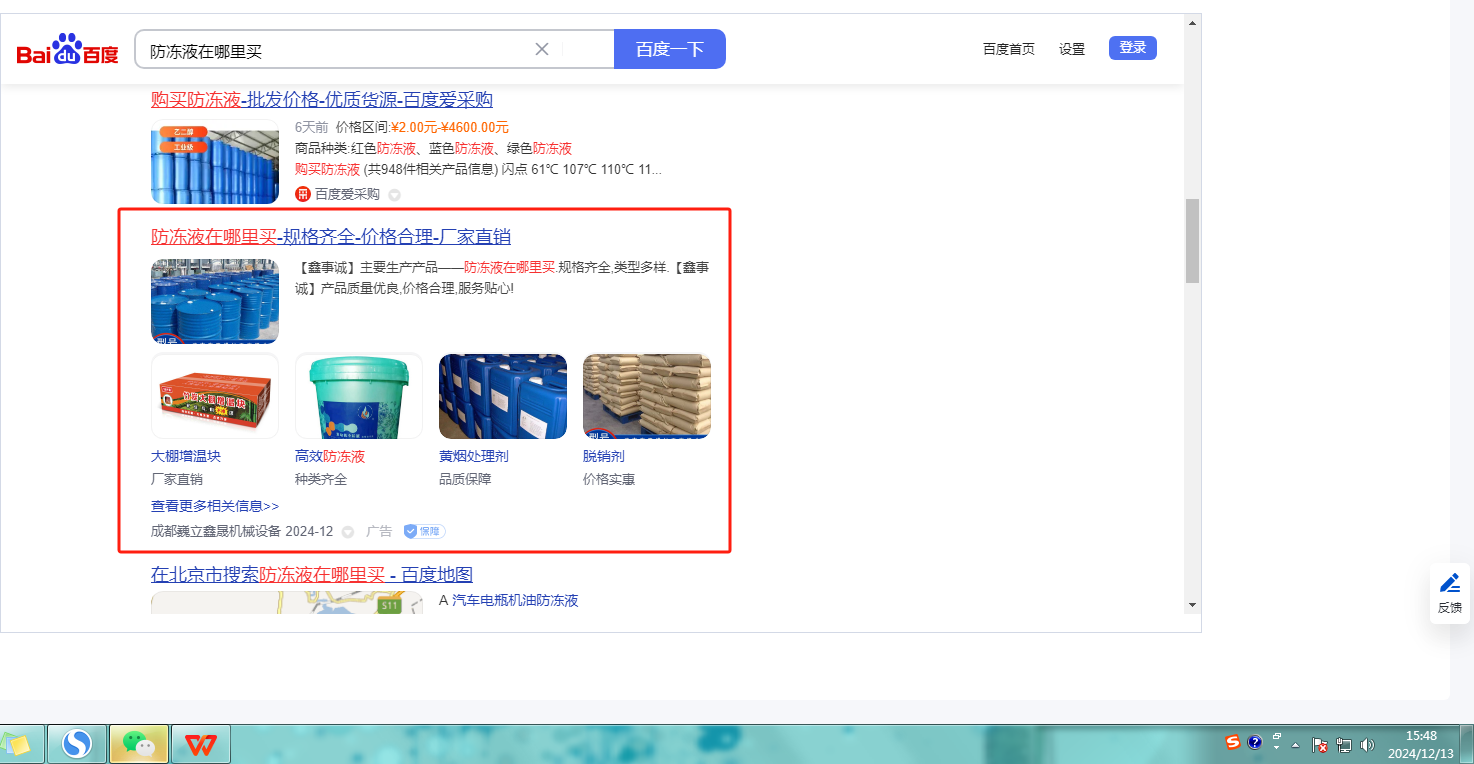Click the Baidu logo
The height and width of the screenshot is (764, 1474).
pos(68,50)
